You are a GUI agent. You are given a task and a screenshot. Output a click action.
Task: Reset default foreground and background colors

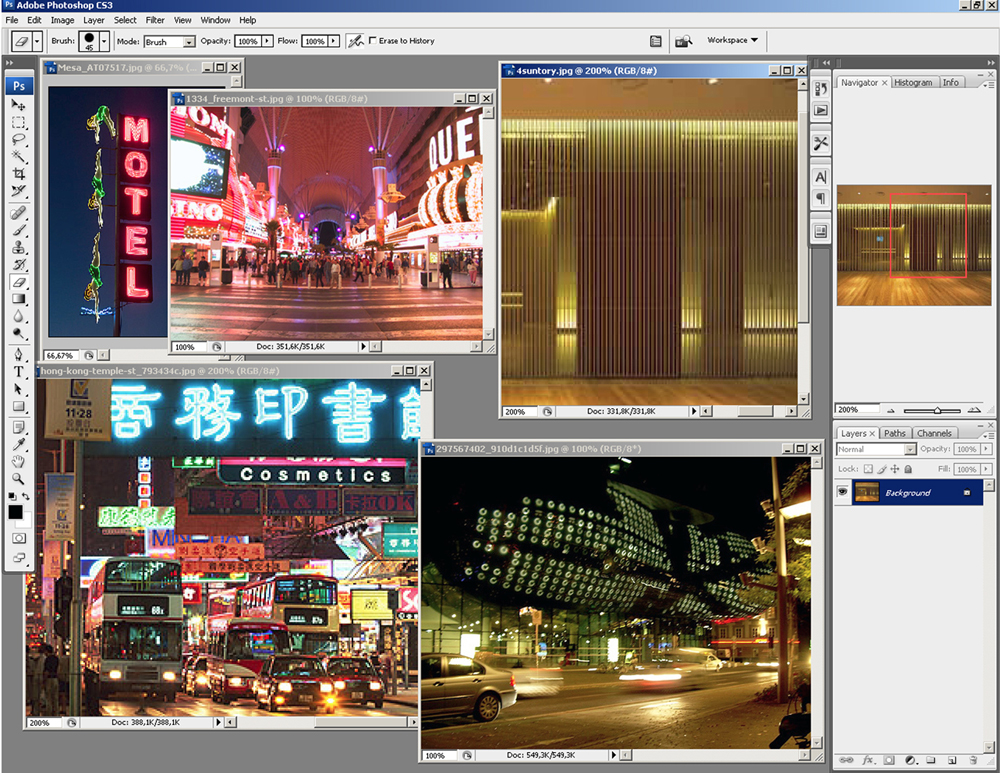[11, 496]
